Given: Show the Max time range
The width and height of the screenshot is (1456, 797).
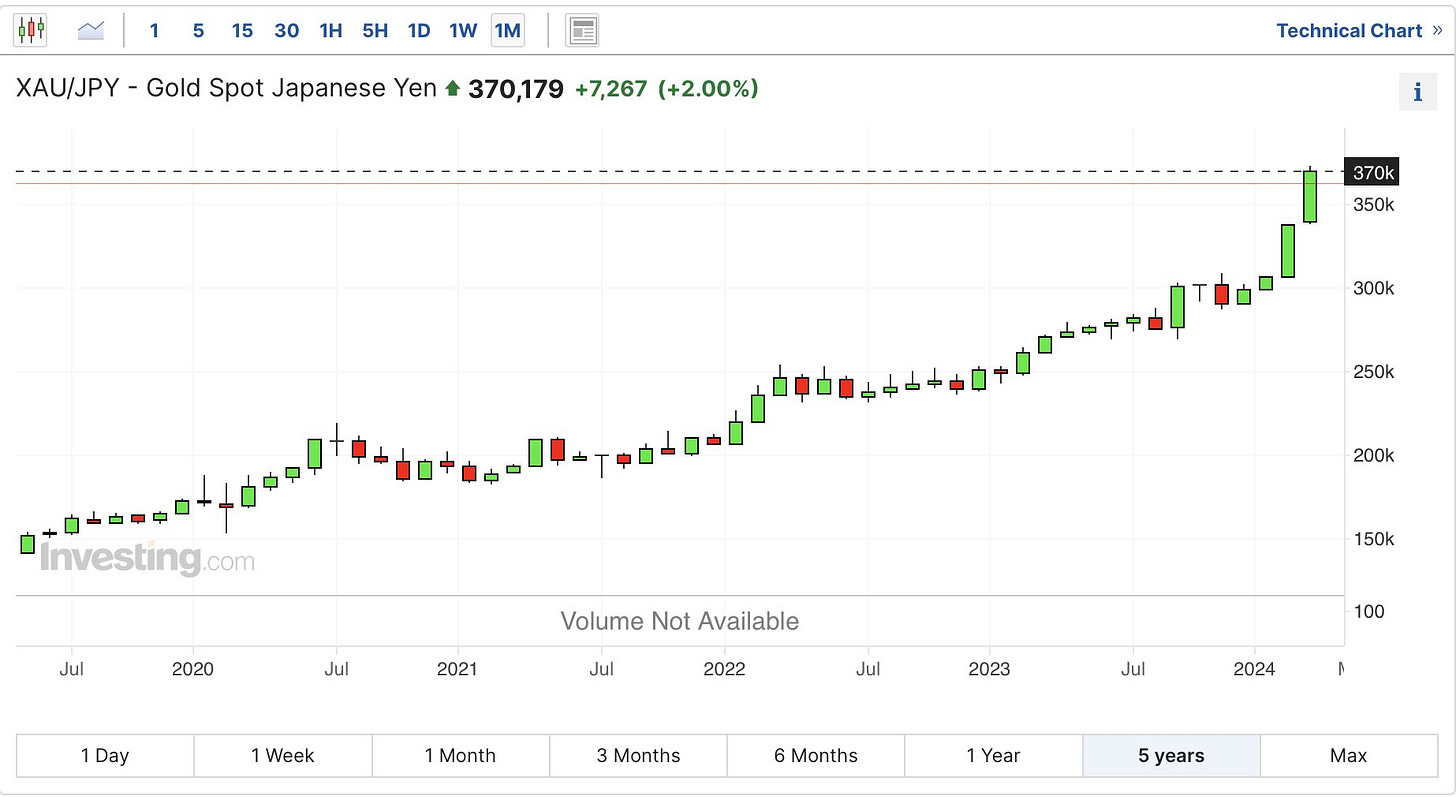Looking at the screenshot, I should (1348, 755).
